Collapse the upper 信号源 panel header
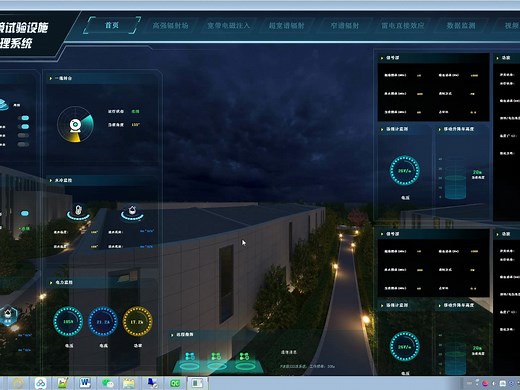The height and width of the screenshot is (390, 520). pos(433,58)
